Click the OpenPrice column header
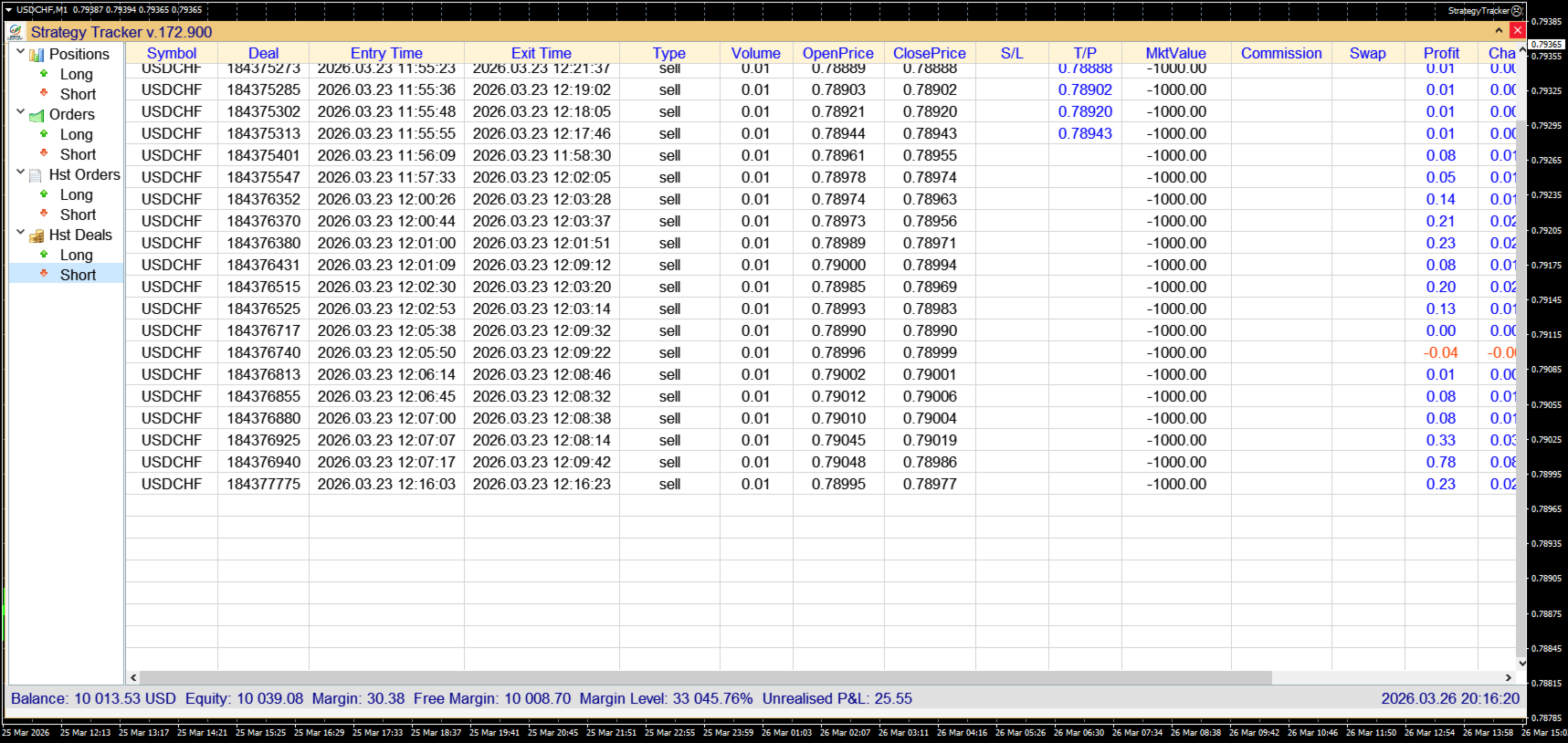The image size is (1568, 743). coord(838,53)
